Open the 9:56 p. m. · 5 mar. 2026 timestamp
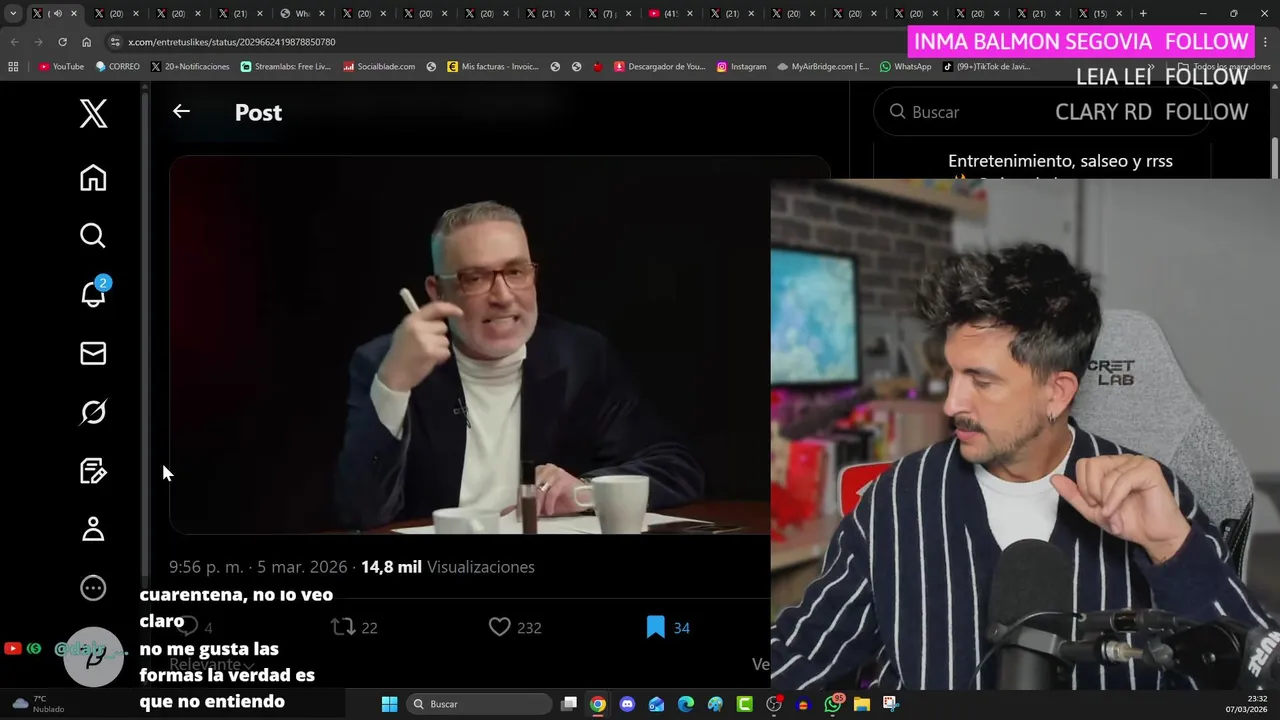Viewport: 1280px width, 720px height. [258, 567]
